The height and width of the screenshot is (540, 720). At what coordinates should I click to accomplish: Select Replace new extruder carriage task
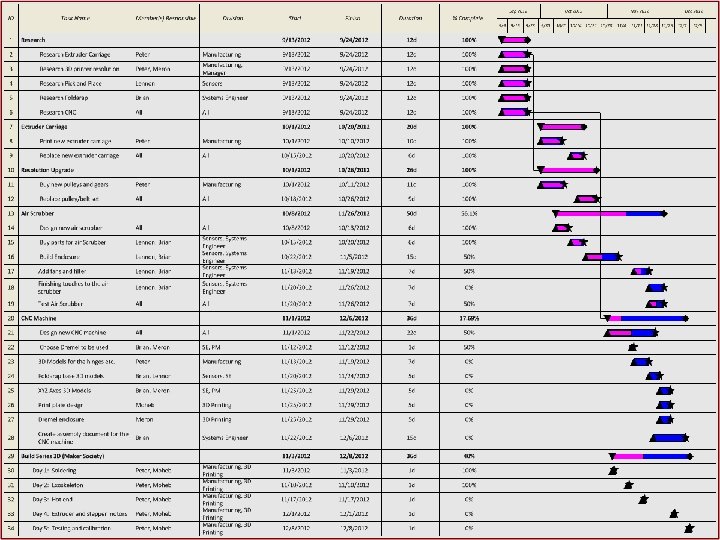(x=79, y=156)
